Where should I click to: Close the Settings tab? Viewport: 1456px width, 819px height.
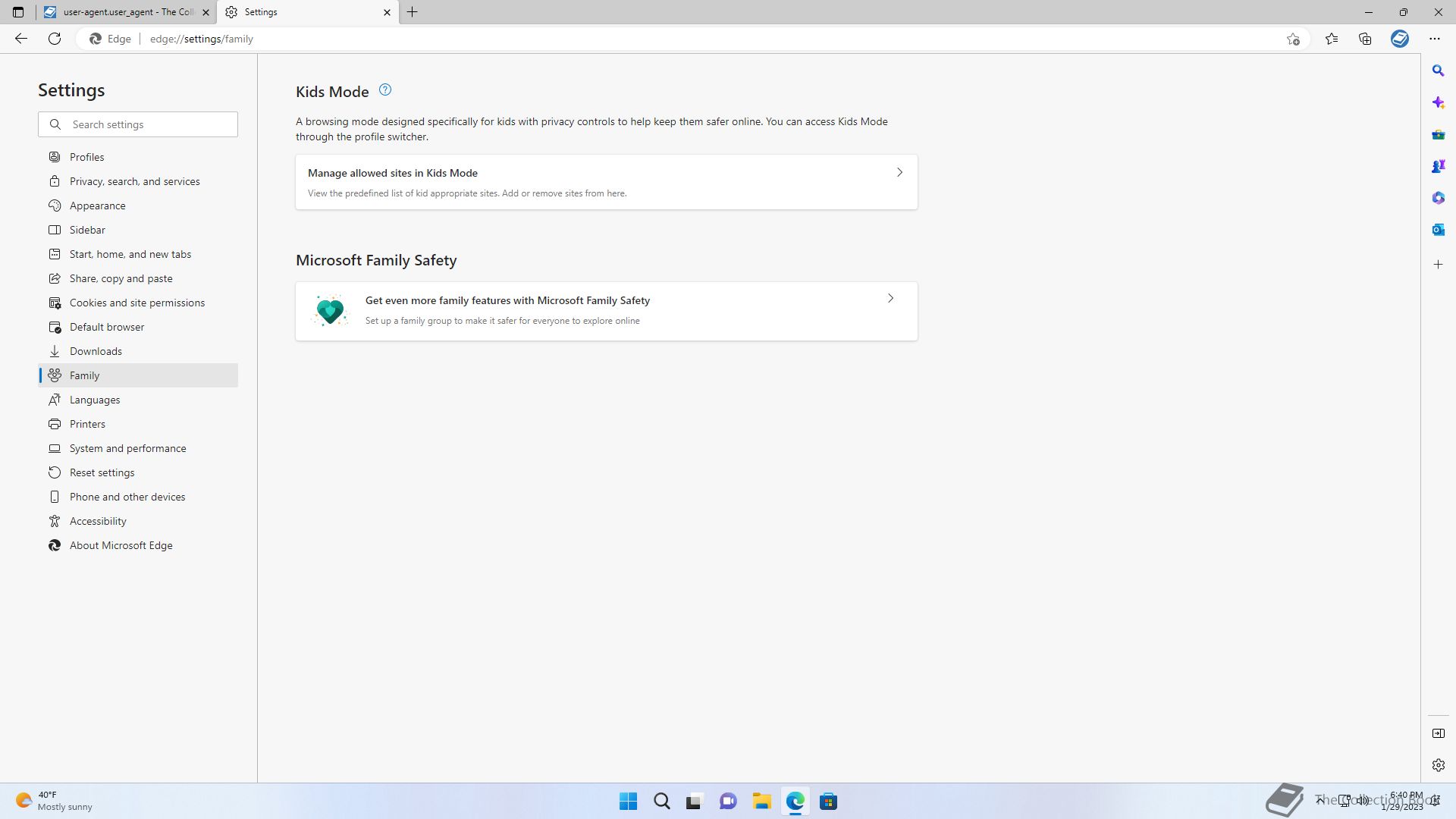[x=387, y=12]
